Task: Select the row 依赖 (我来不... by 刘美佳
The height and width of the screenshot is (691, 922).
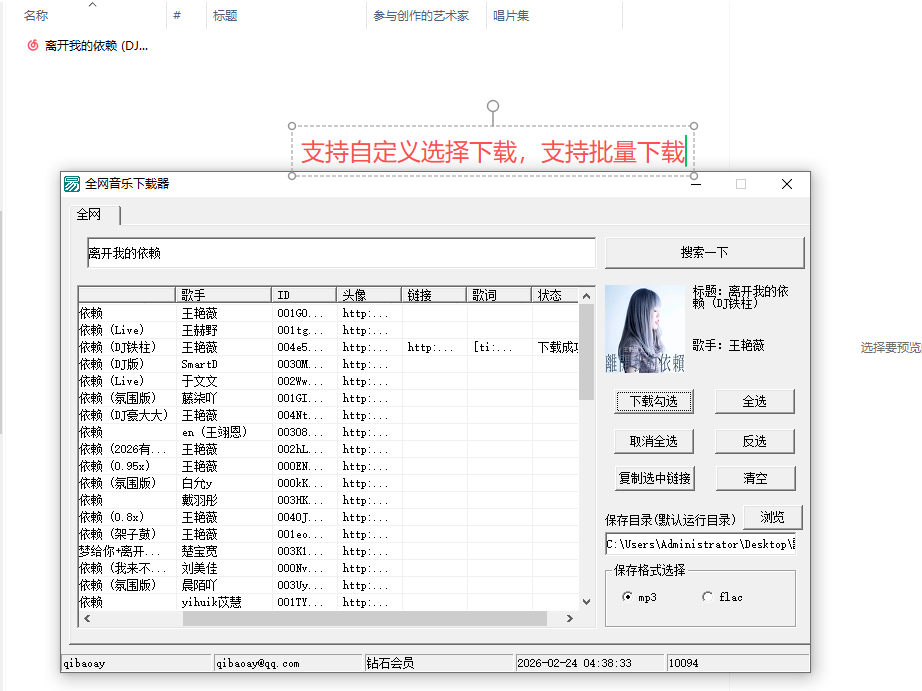Action: (329, 569)
